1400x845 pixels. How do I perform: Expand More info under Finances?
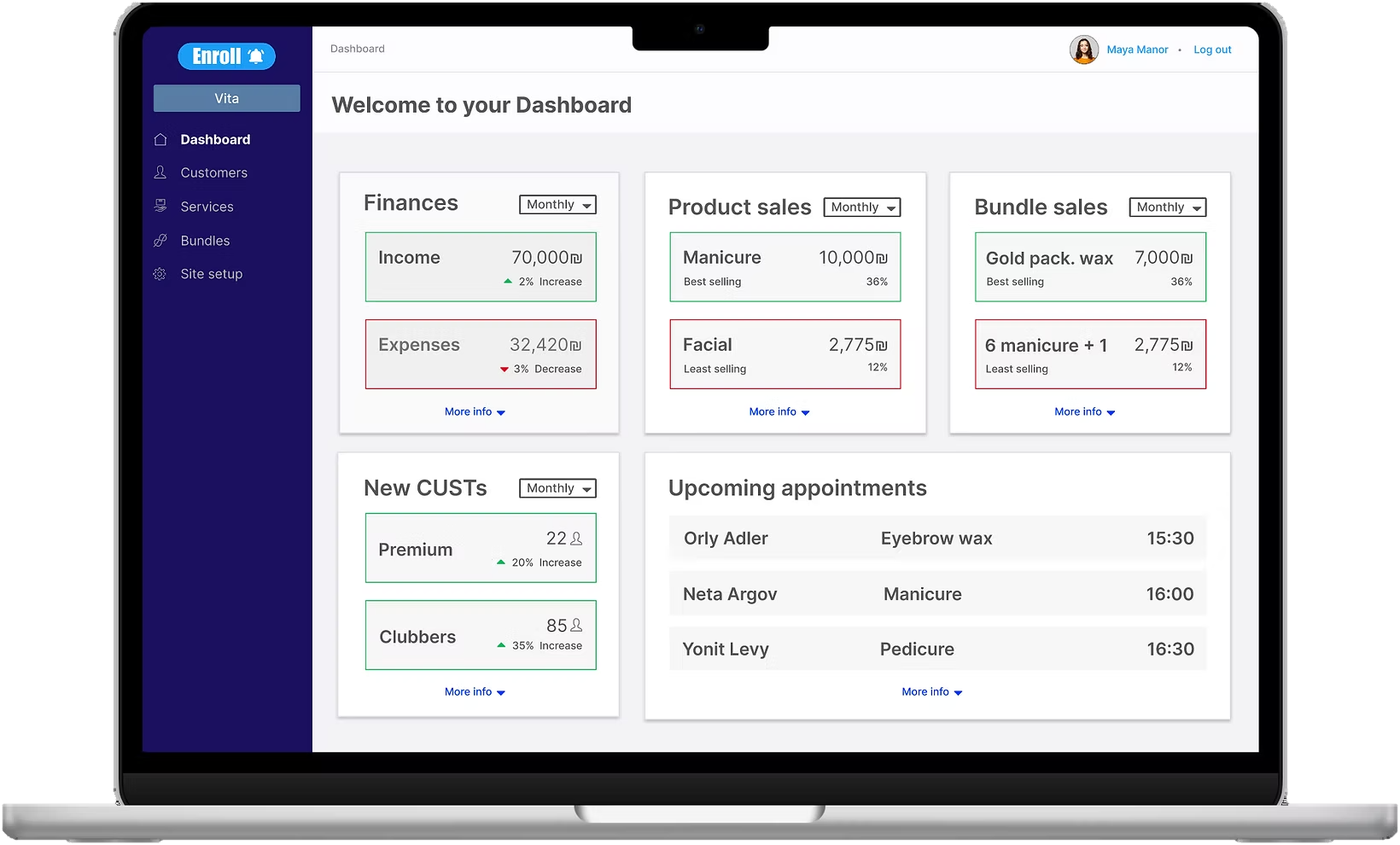(475, 411)
